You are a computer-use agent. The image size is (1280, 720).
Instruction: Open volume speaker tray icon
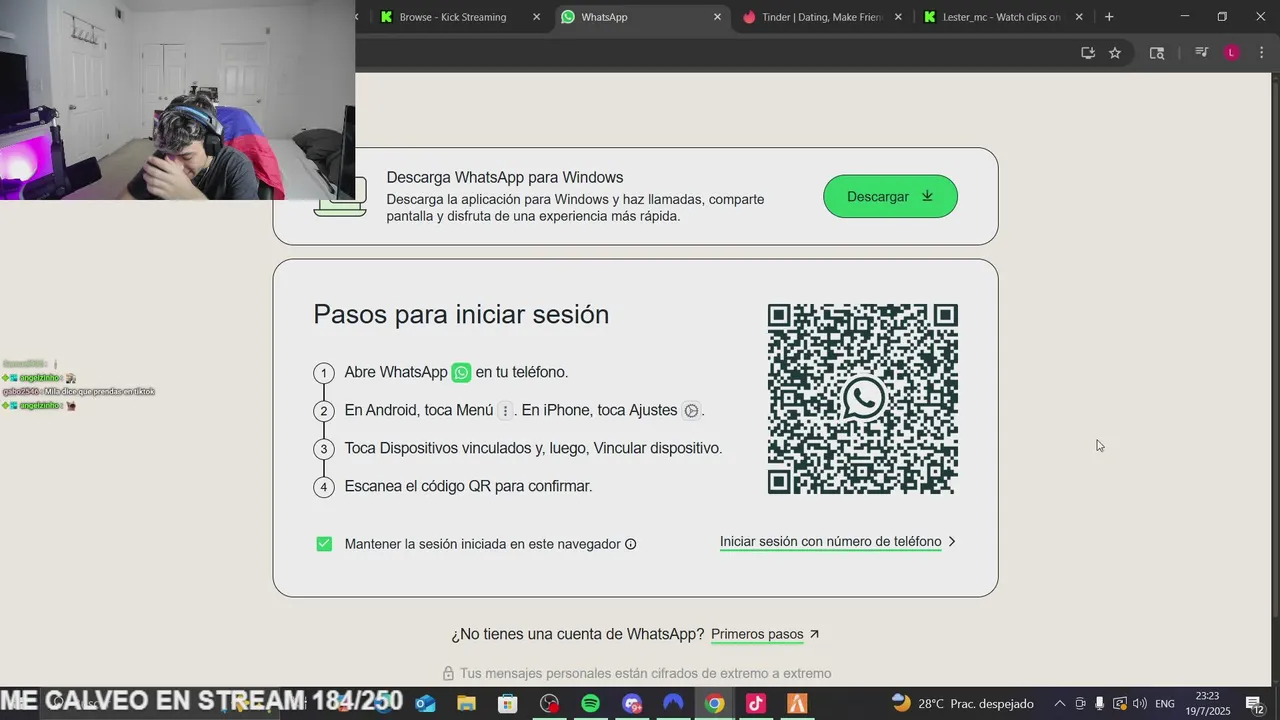1140,704
